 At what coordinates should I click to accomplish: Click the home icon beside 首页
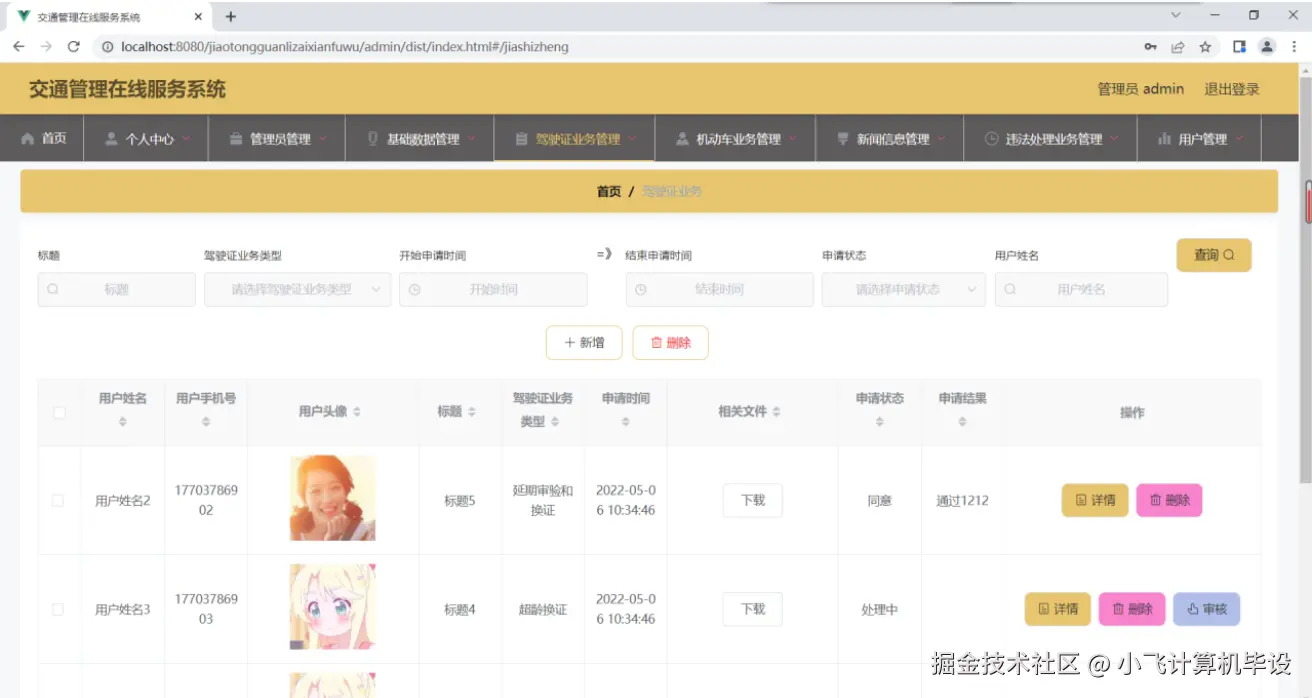pyautogui.click(x=28, y=138)
